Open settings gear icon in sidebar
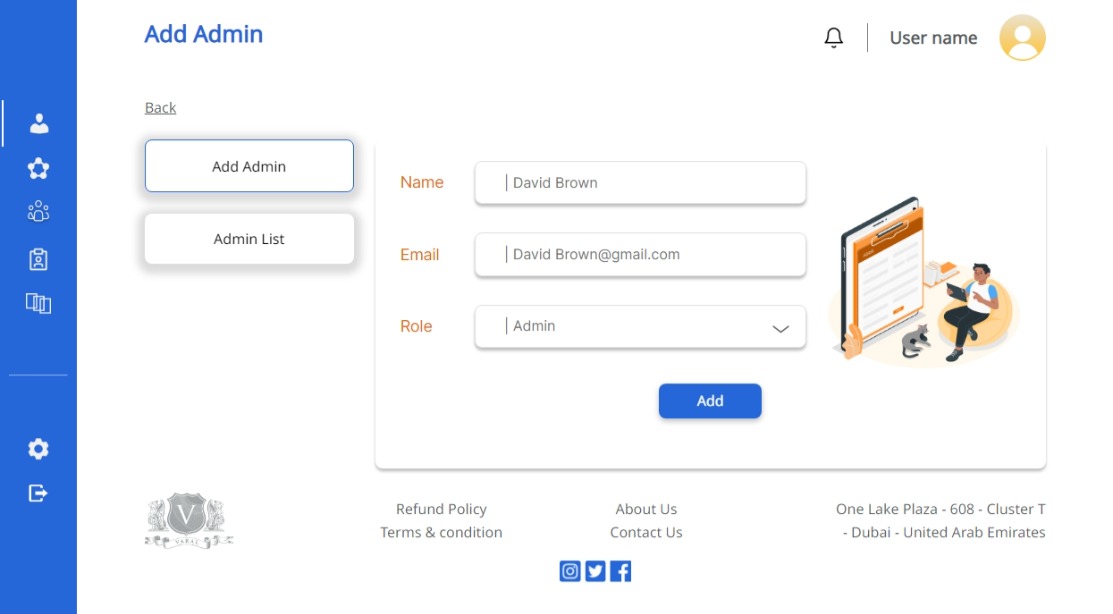The image size is (1113, 614). pos(38,449)
